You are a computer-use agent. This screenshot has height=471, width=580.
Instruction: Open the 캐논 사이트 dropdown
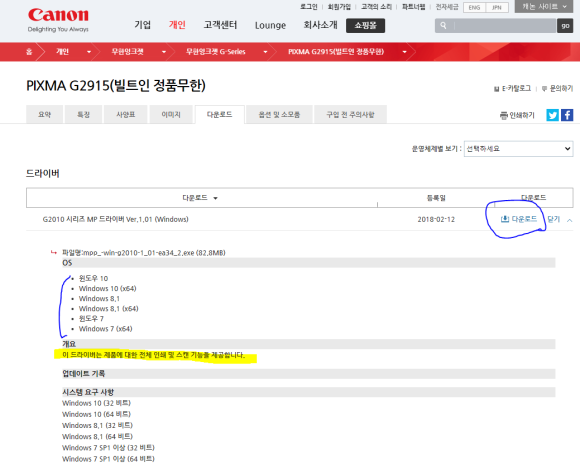point(543,6)
